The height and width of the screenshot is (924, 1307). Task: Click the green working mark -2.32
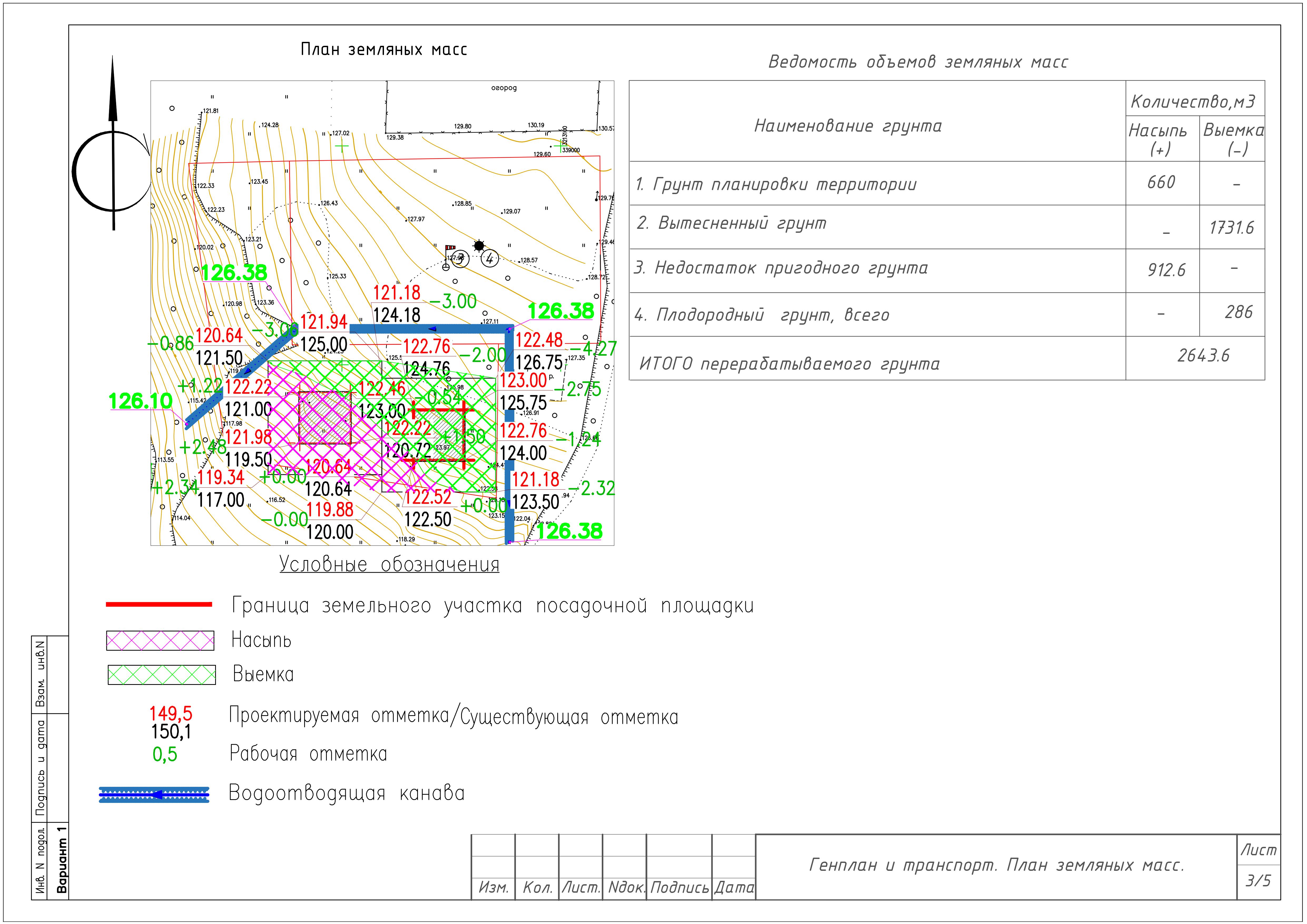(x=591, y=488)
